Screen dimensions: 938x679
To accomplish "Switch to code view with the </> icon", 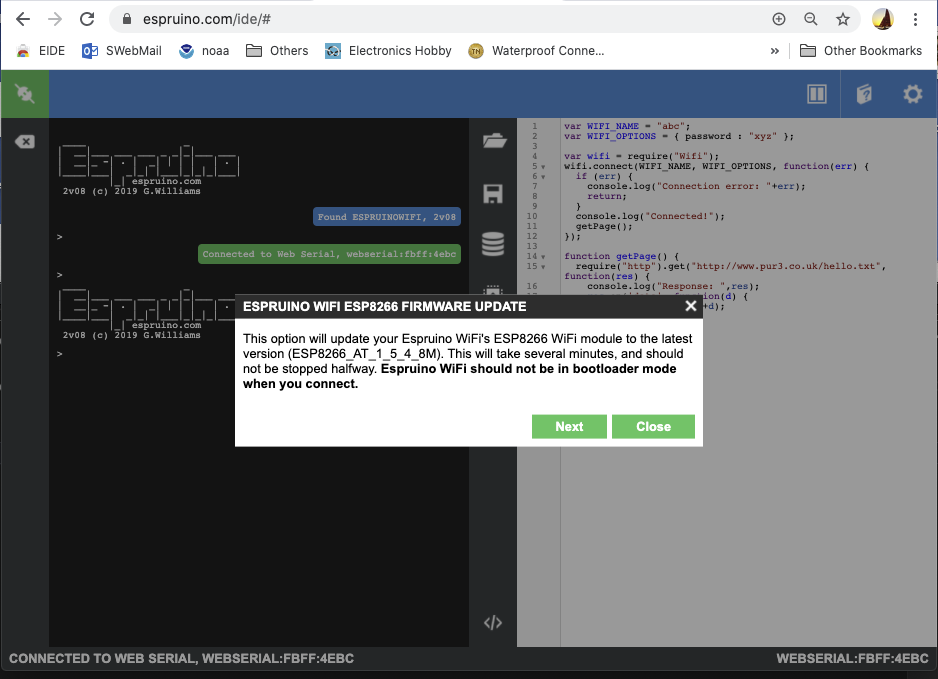I will 493,623.
